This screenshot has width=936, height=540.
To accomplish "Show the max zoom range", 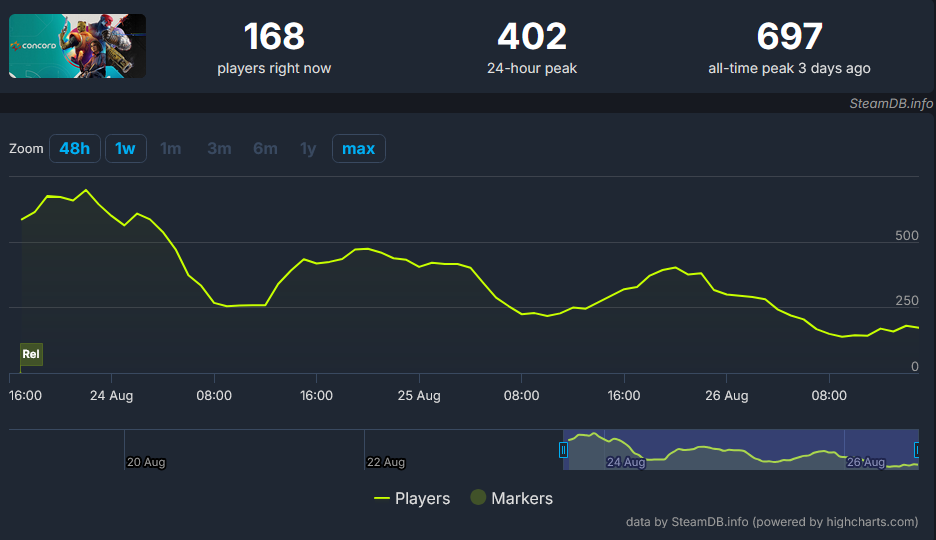I will click(358, 149).
